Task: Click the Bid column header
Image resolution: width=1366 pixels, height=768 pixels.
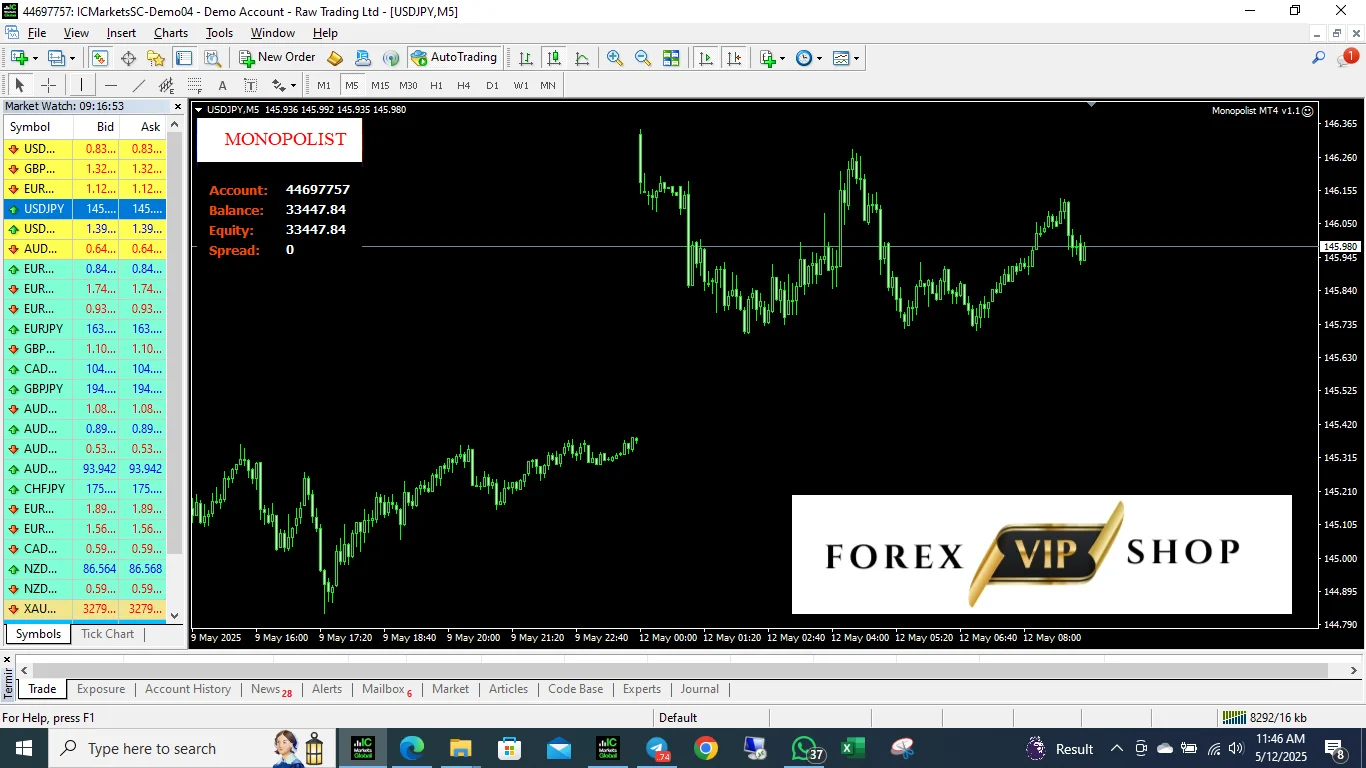Action: [97, 127]
